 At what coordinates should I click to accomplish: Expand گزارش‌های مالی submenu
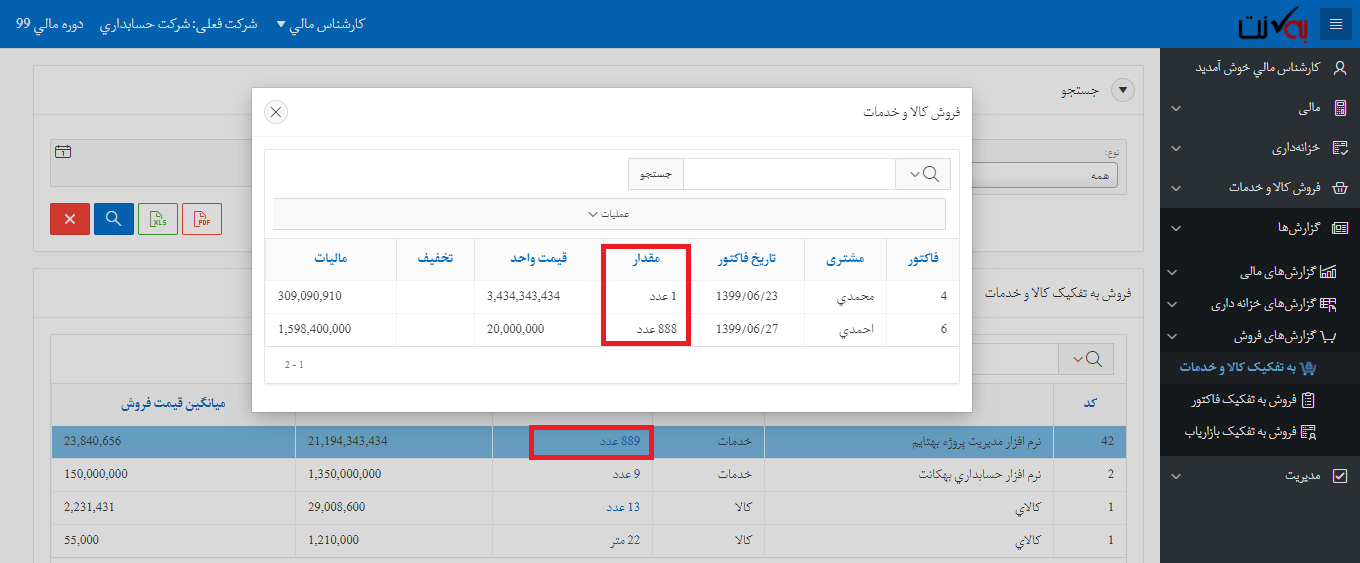coord(1174,272)
